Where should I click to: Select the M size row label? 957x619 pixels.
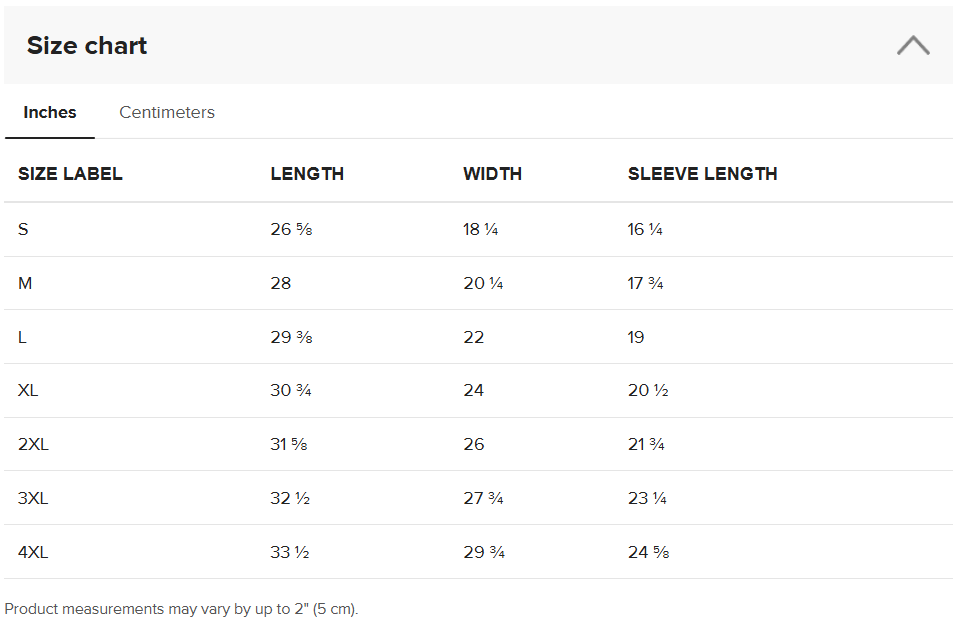(x=25, y=284)
